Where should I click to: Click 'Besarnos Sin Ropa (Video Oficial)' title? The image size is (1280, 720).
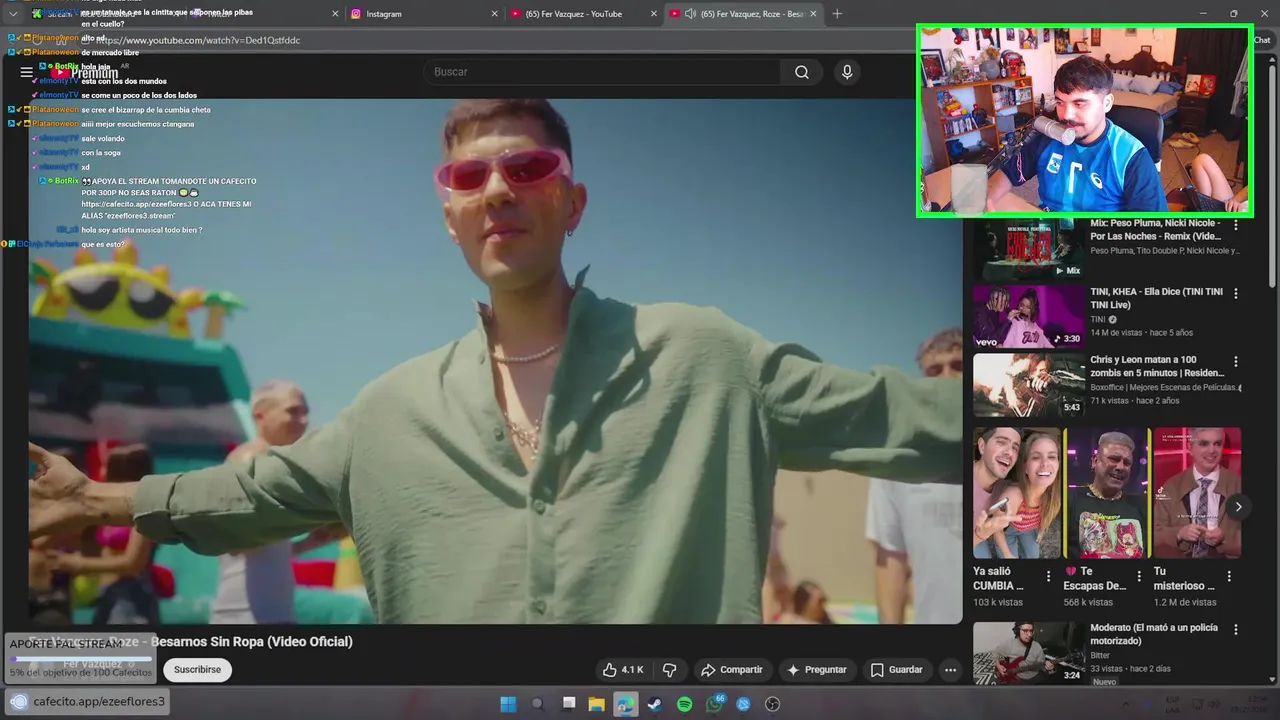tap(251, 642)
